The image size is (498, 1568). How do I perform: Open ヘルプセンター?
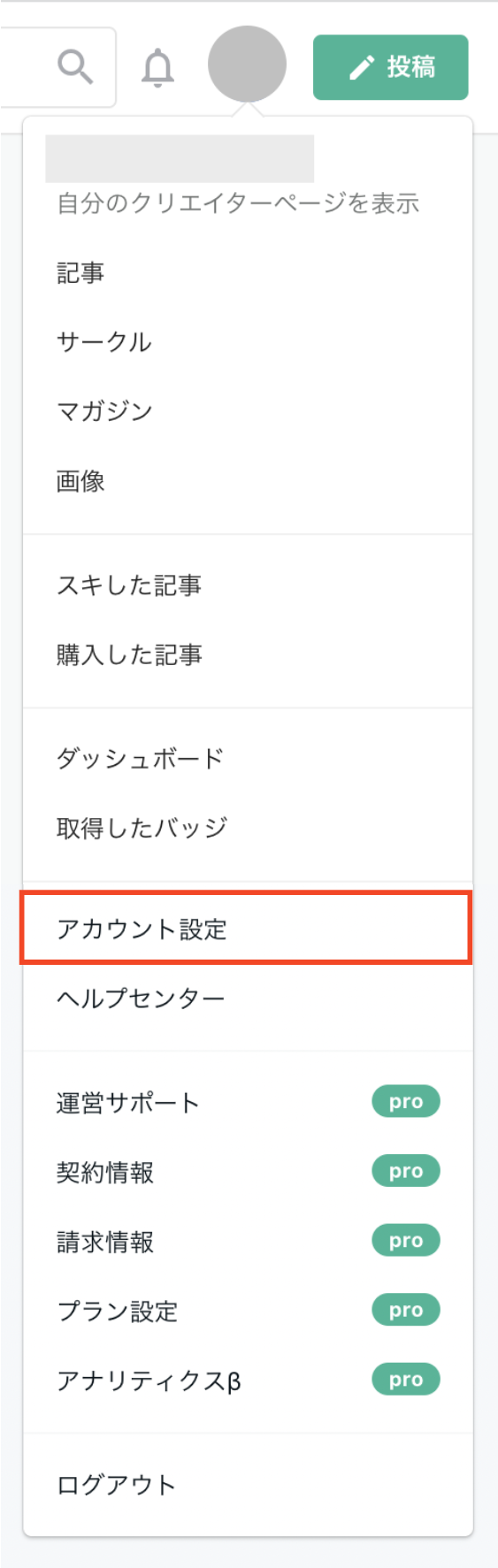pos(248,998)
